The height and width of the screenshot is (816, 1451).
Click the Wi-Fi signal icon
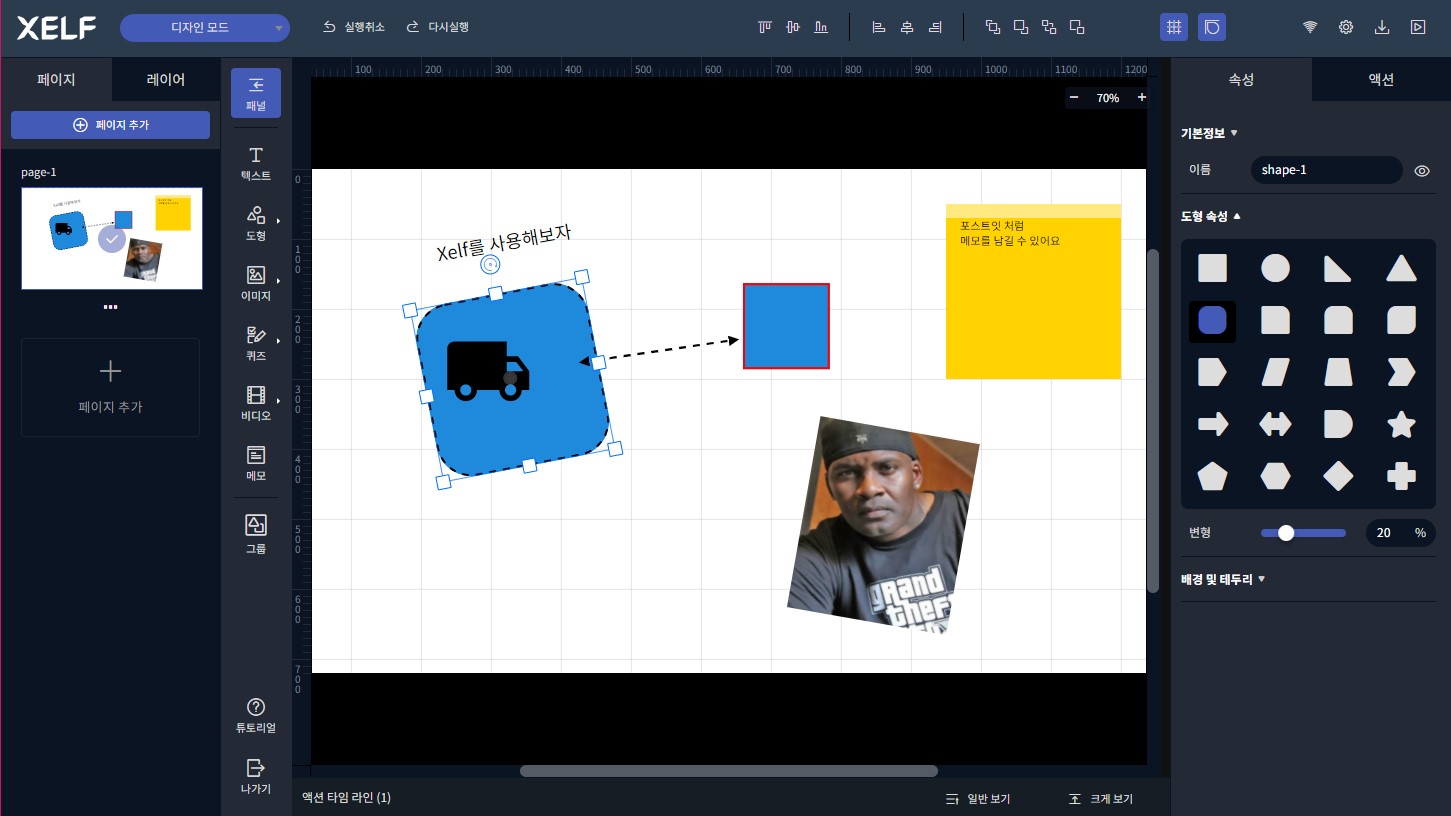click(x=1310, y=27)
